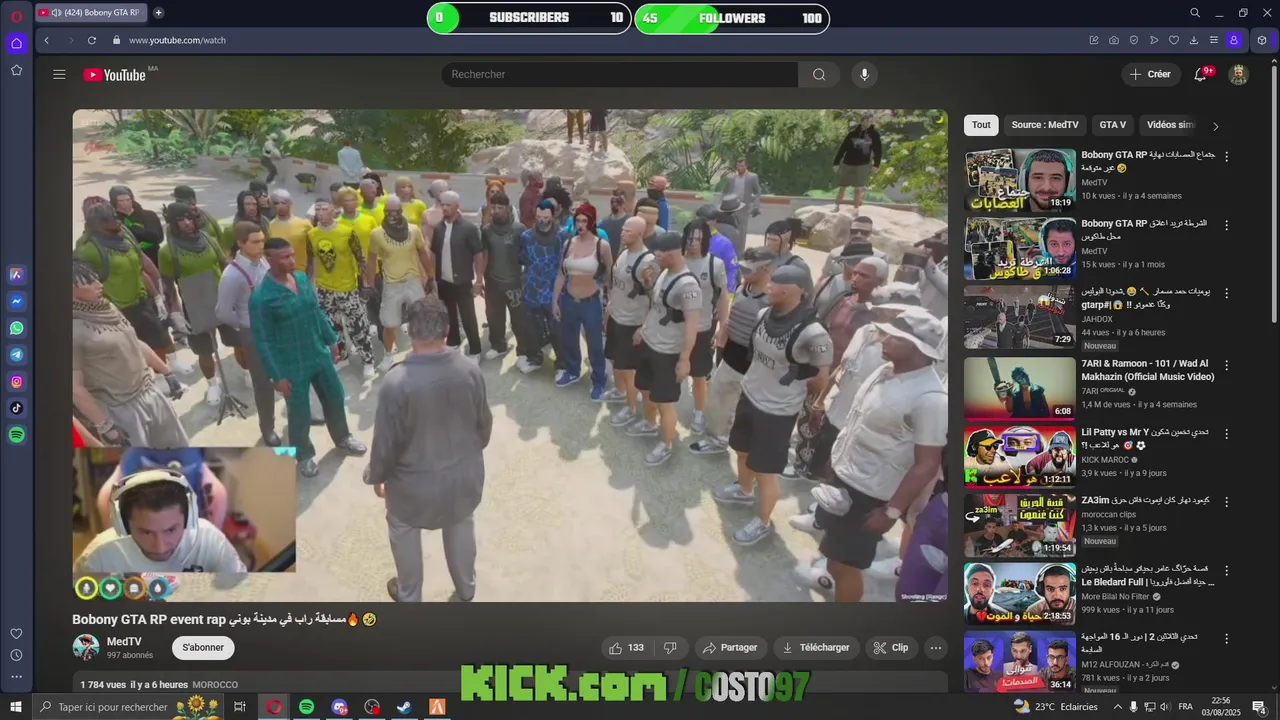Open Messenger in the Opera sidebar
The image size is (1280, 720).
[x=16, y=301]
